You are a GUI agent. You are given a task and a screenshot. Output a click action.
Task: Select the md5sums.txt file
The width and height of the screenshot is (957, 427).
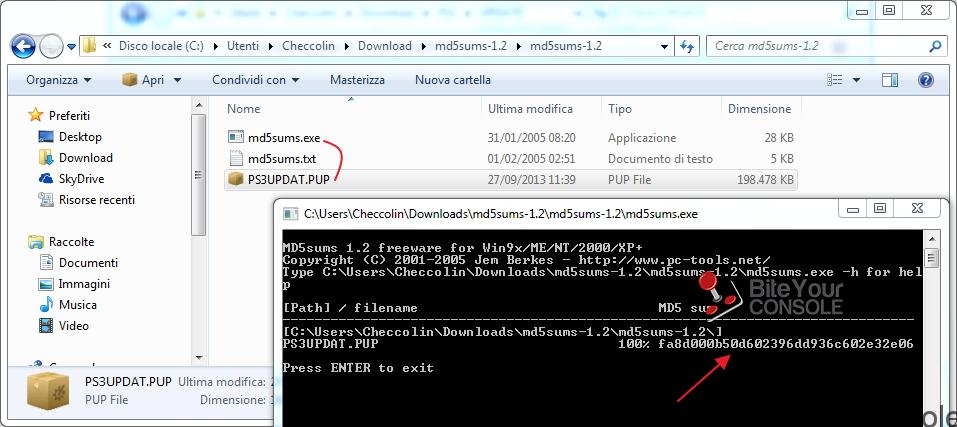coord(282,159)
